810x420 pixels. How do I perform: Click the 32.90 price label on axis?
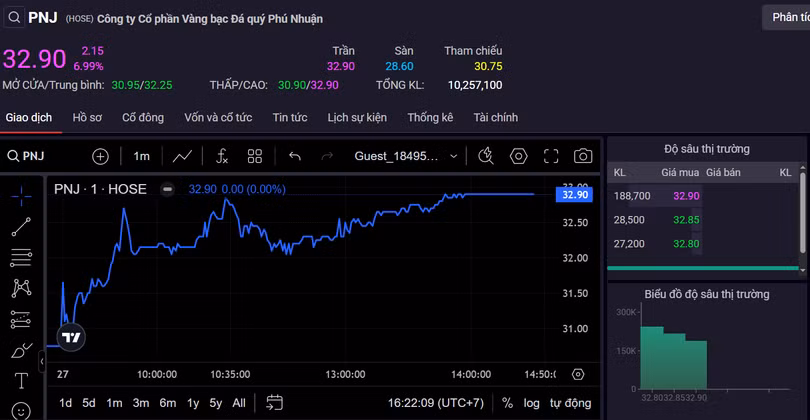(574, 195)
